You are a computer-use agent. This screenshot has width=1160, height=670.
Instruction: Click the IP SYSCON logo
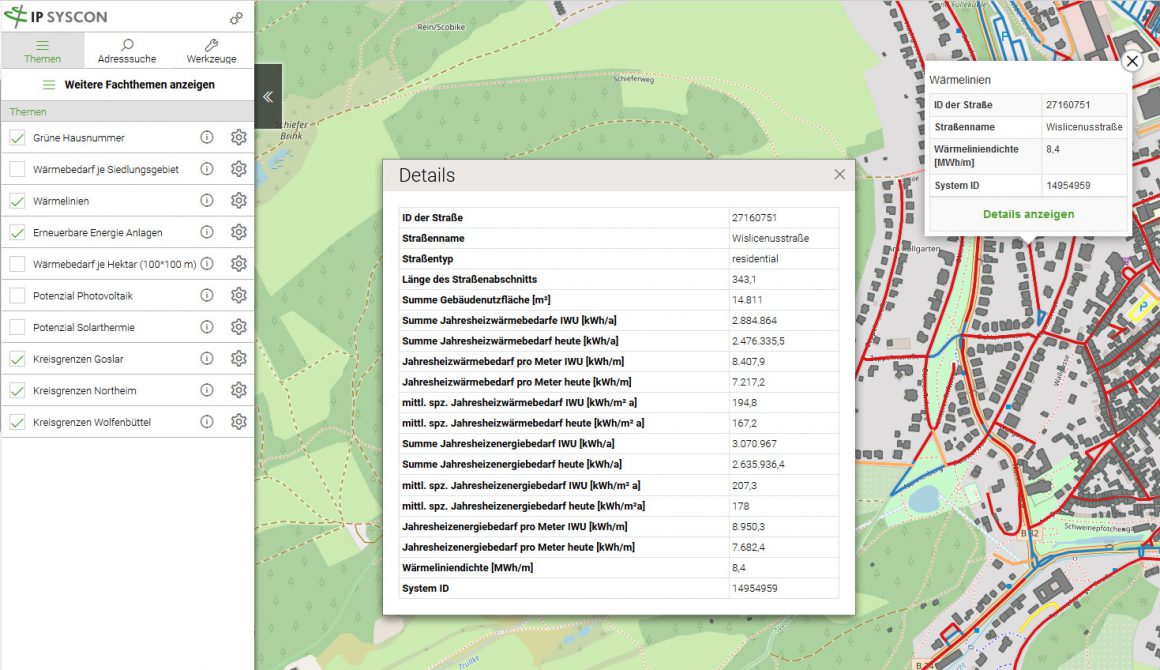point(56,17)
